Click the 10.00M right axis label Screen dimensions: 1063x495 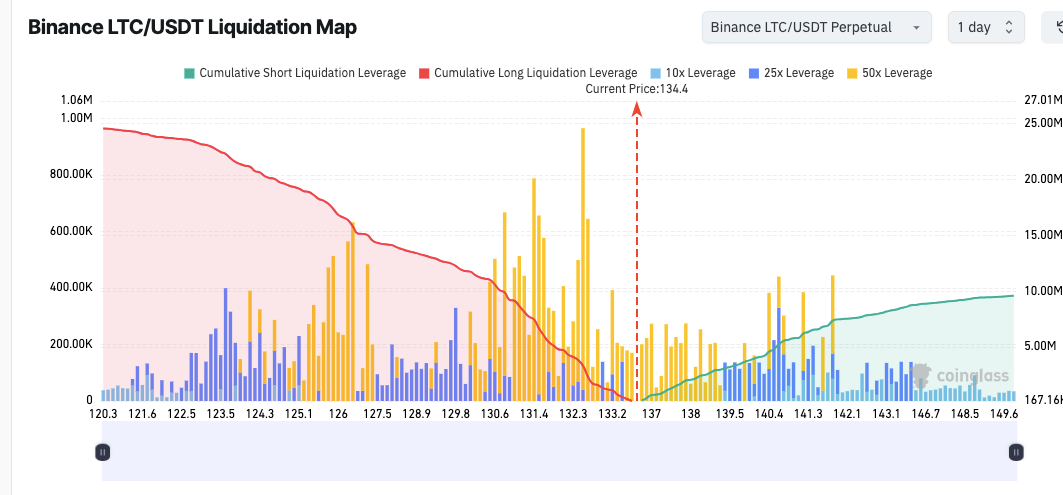click(x=1043, y=291)
